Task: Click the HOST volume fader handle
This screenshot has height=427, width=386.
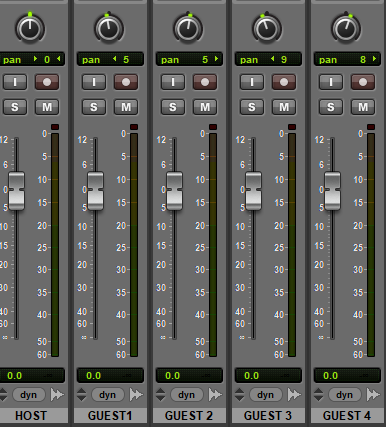Action: (x=16, y=191)
